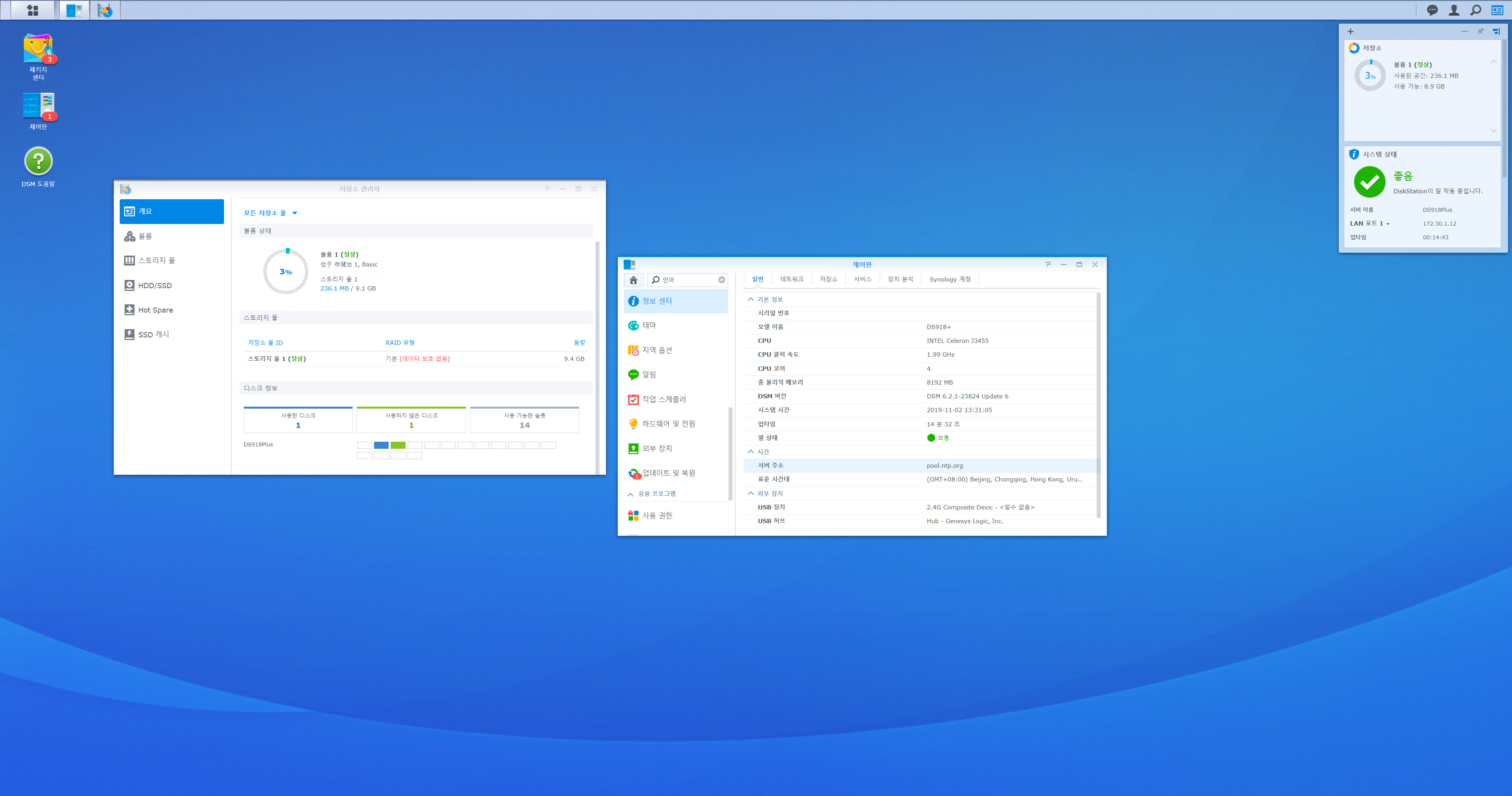Collapse the Basic Information section
Image resolution: width=1512 pixels, height=796 pixels.
pos(751,299)
